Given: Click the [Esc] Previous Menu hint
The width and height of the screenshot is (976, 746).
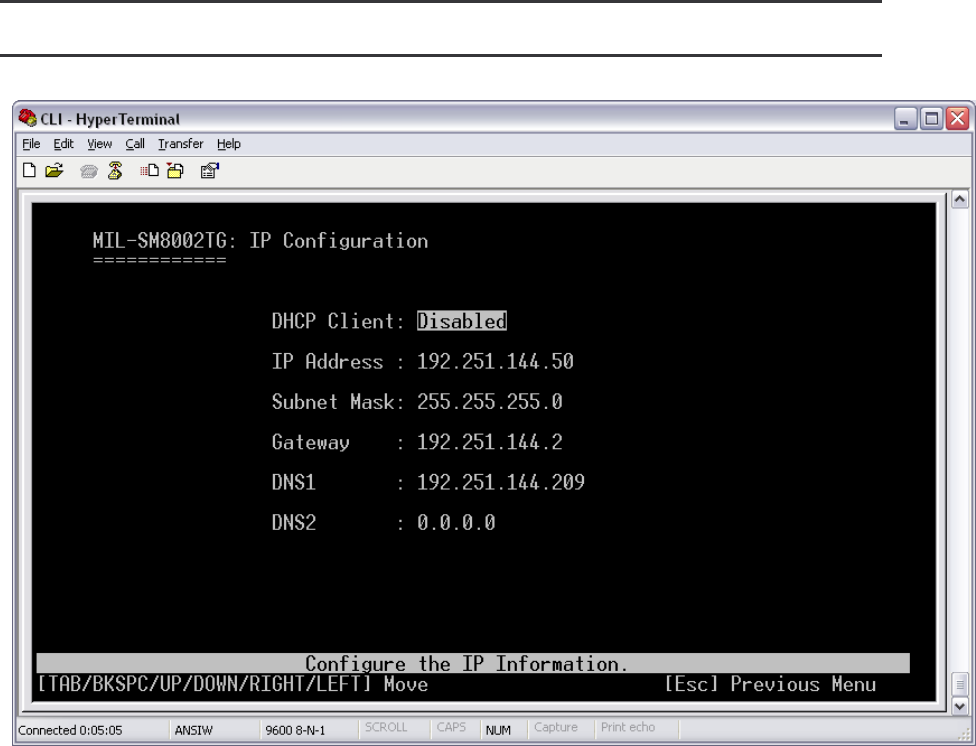Looking at the screenshot, I should tap(771, 684).
